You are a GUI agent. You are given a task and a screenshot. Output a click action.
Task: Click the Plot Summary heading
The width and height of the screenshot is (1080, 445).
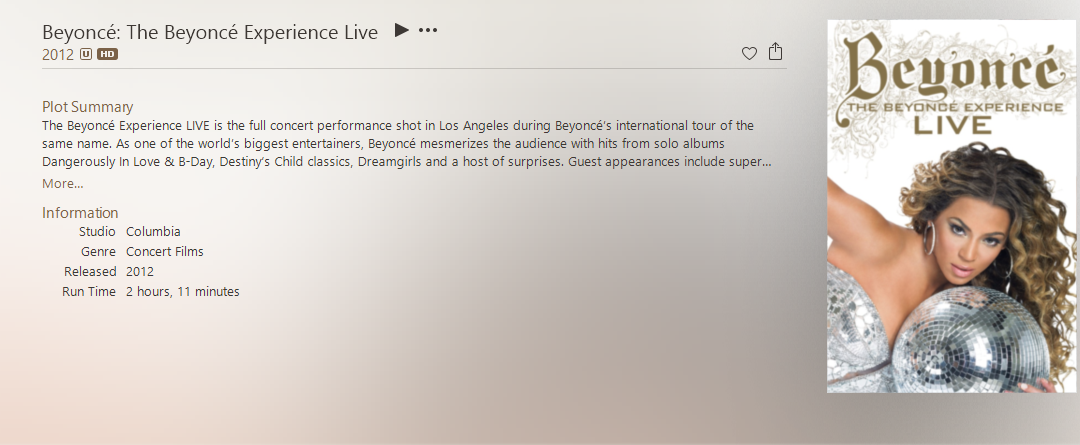[x=87, y=107]
